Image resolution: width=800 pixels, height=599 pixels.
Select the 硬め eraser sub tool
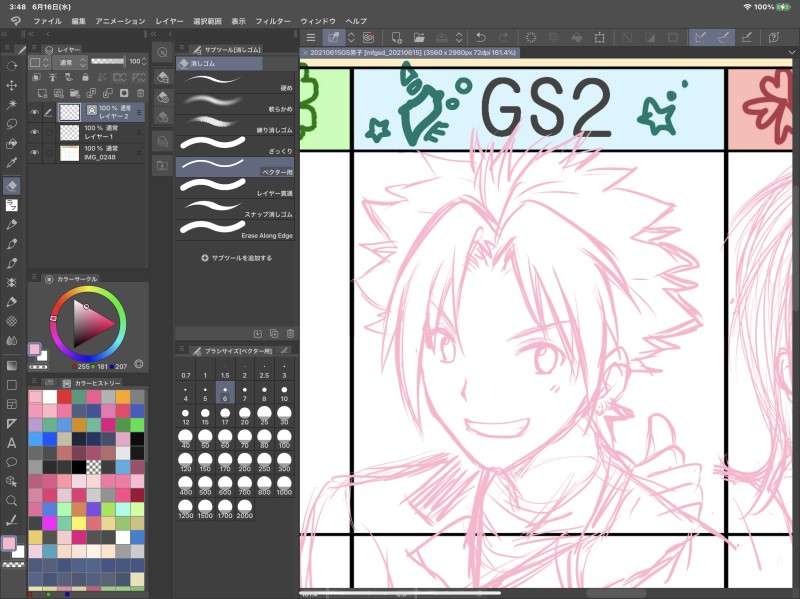pos(235,82)
